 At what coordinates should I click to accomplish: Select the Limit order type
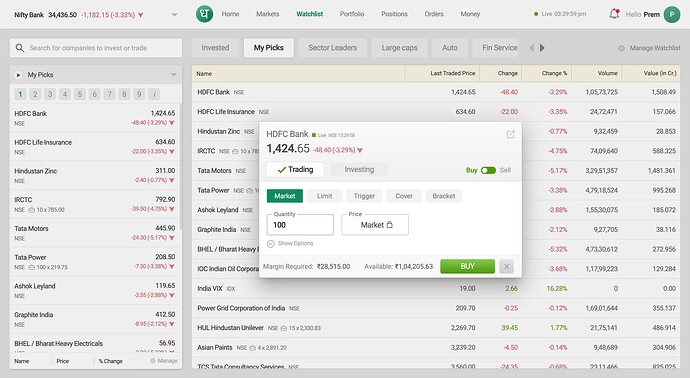click(324, 196)
